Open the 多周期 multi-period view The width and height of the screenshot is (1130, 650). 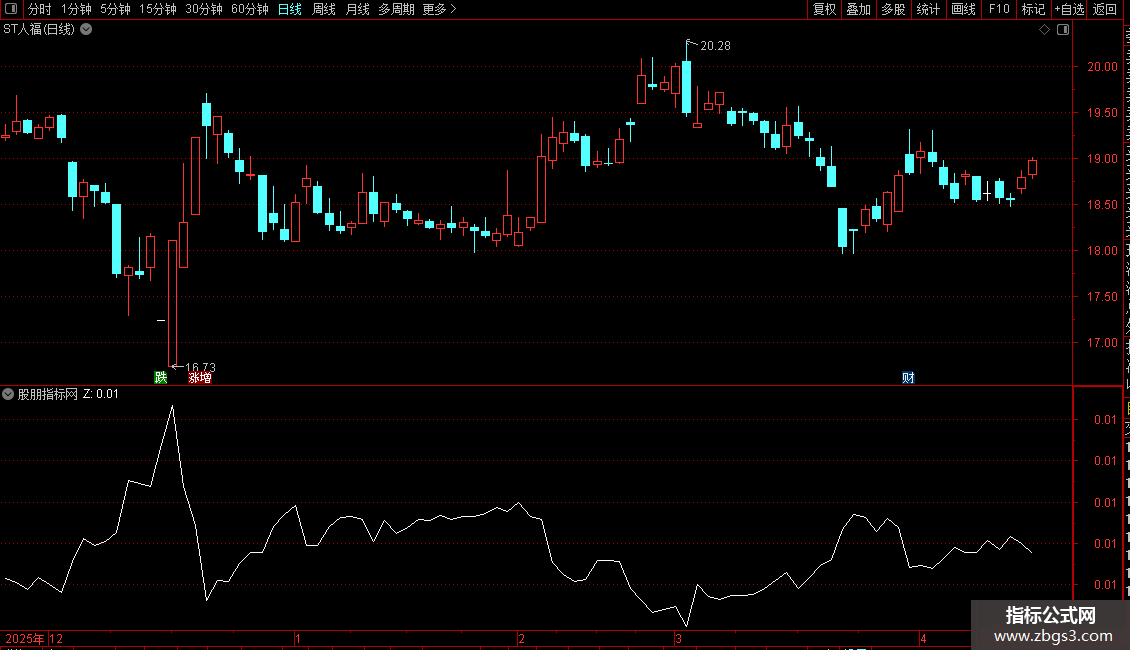tap(396, 9)
